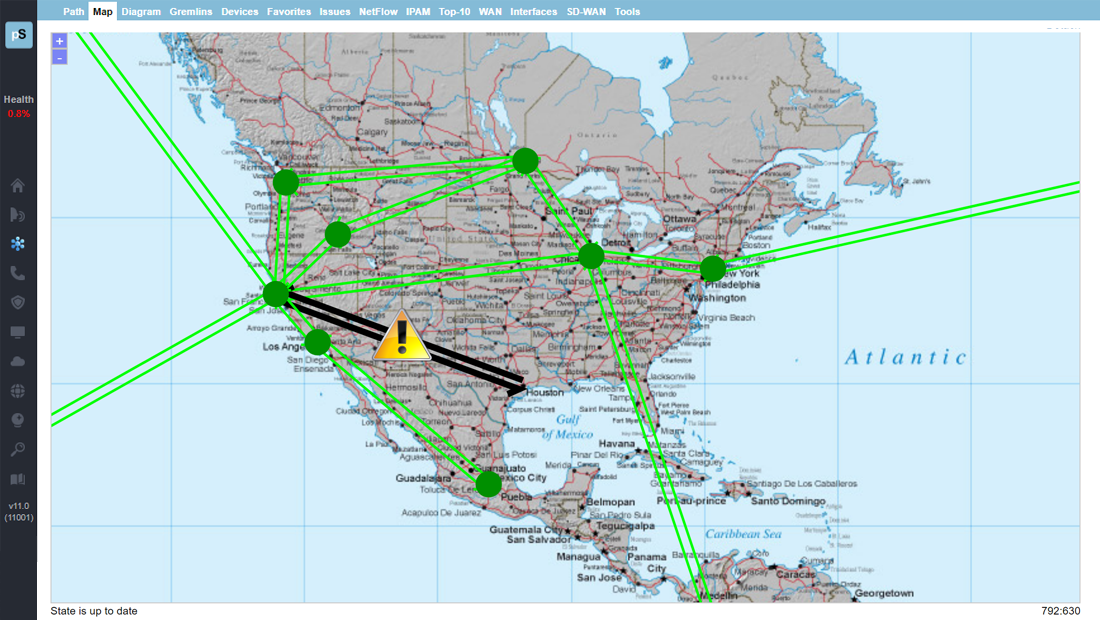Switch to the Diagram tab

pyautogui.click(x=141, y=12)
